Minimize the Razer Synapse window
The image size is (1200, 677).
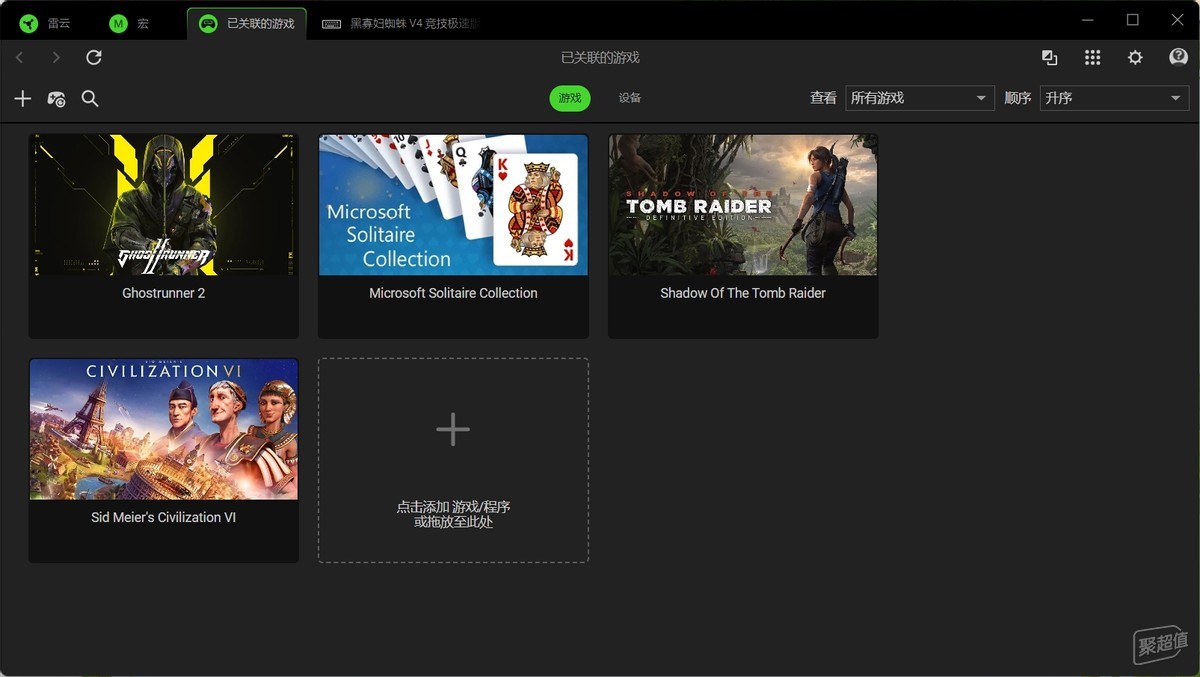point(1088,20)
